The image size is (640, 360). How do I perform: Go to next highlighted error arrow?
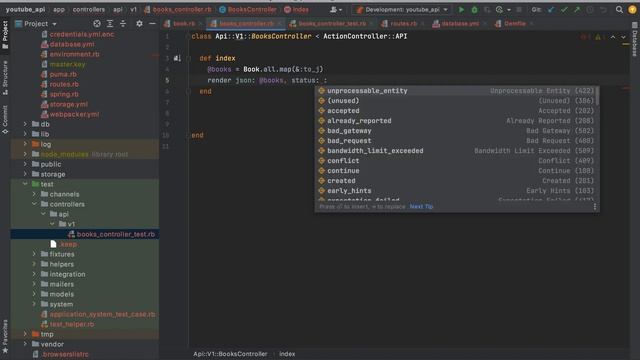624,37
